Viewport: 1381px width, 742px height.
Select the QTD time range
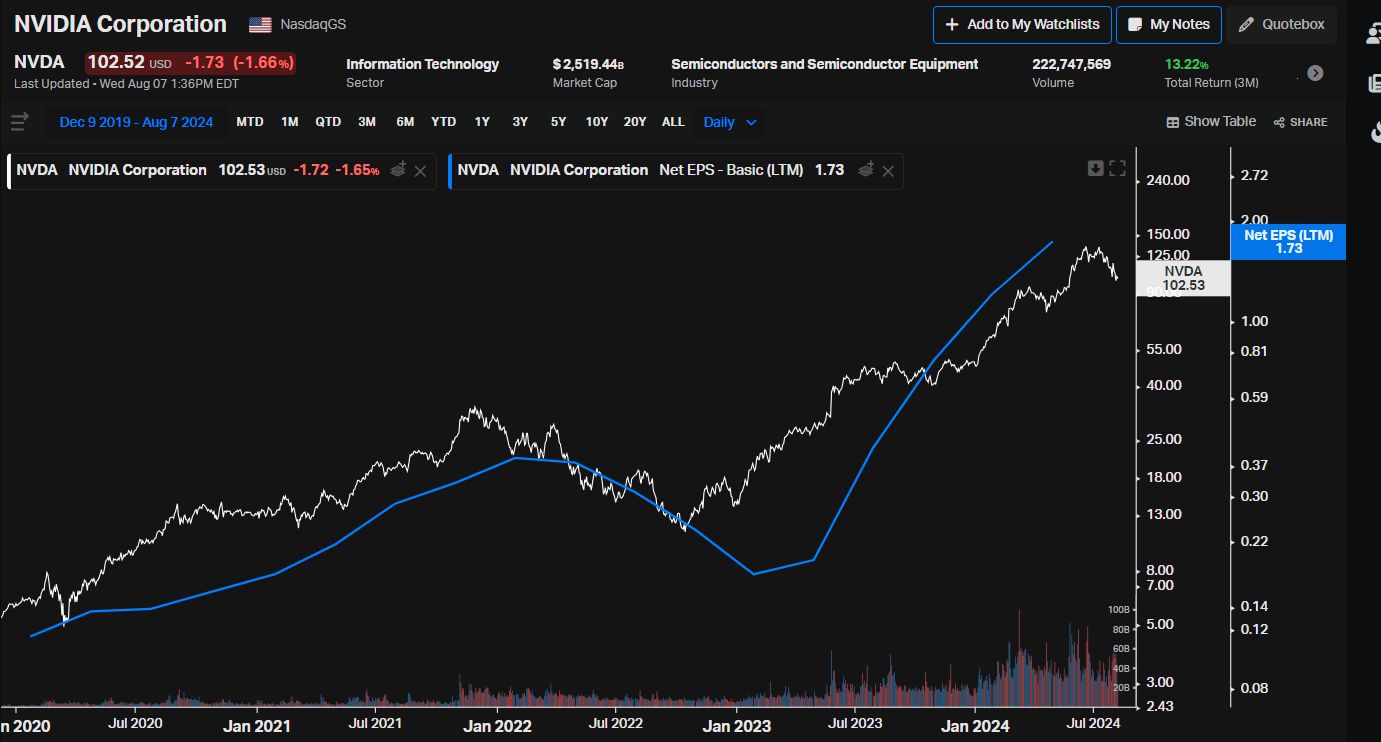tap(328, 122)
